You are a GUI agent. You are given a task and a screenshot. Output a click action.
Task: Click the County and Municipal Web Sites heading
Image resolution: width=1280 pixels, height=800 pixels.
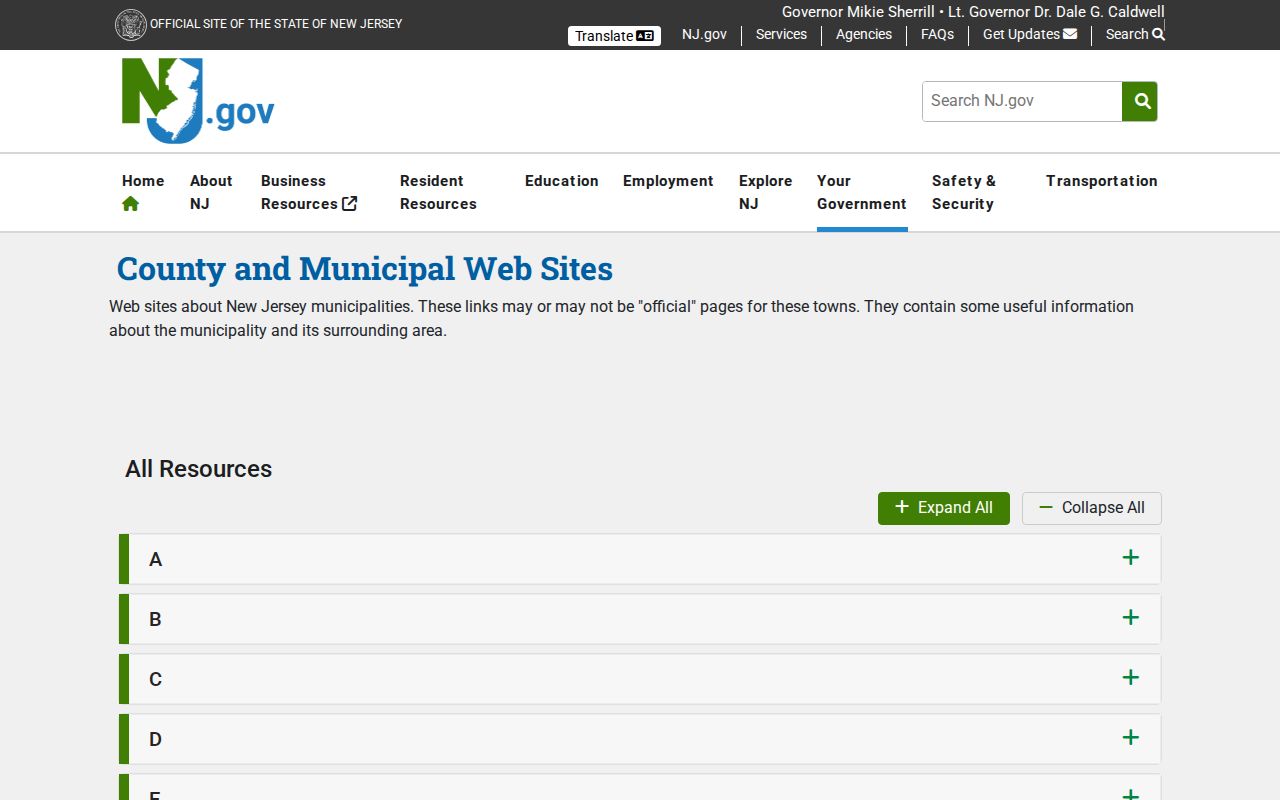(x=365, y=269)
